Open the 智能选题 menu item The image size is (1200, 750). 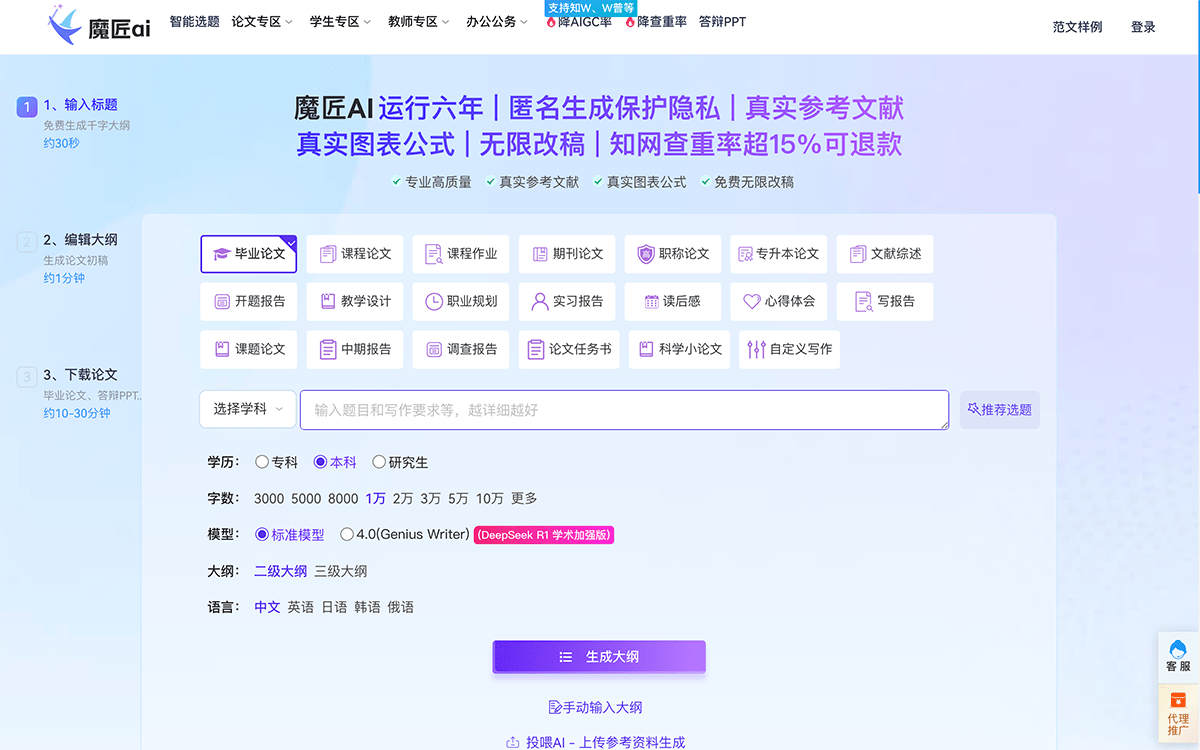coord(193,20)
